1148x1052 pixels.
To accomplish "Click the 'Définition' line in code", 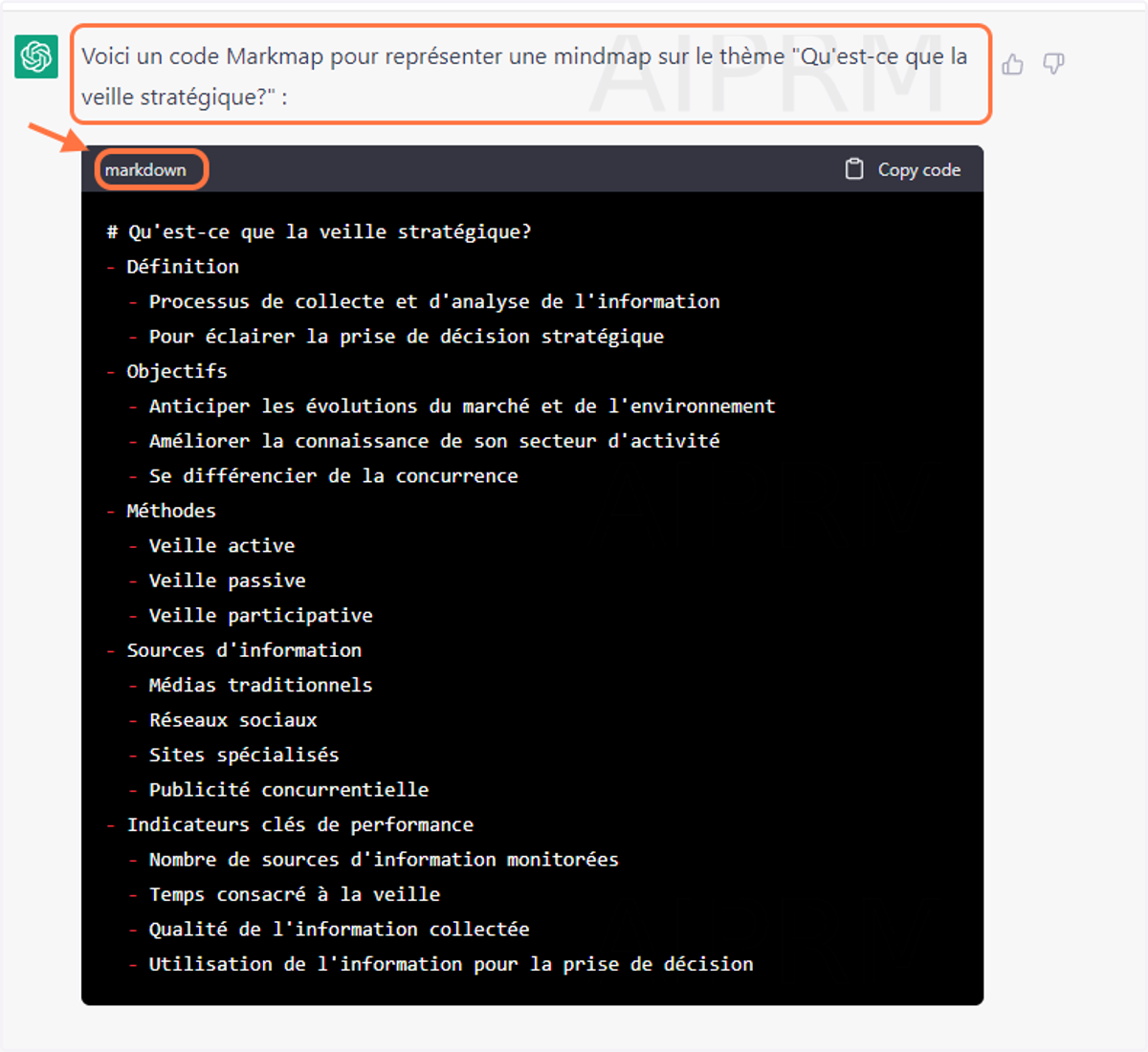I will tap(183, 267).
